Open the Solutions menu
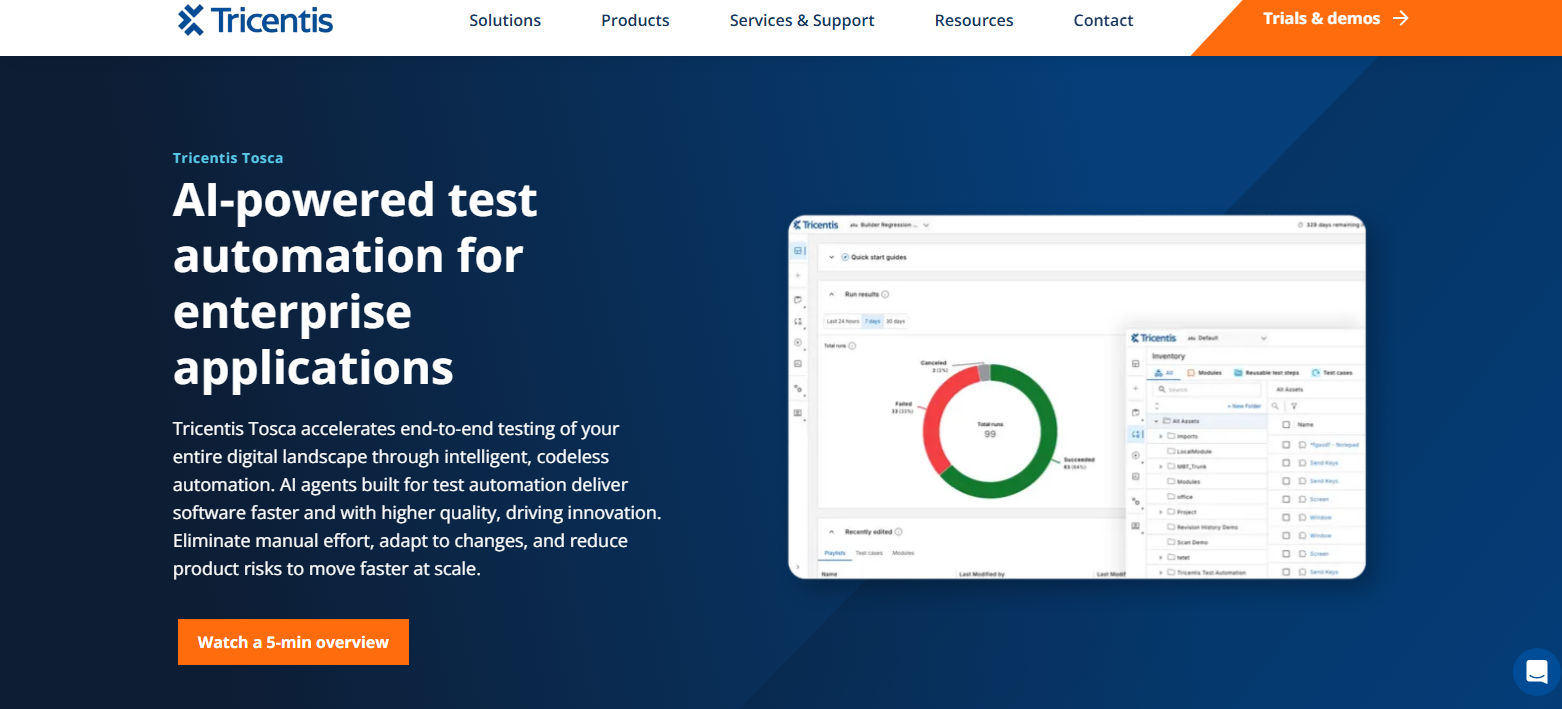The image size is (1562, 709). [x=505, y=20]
